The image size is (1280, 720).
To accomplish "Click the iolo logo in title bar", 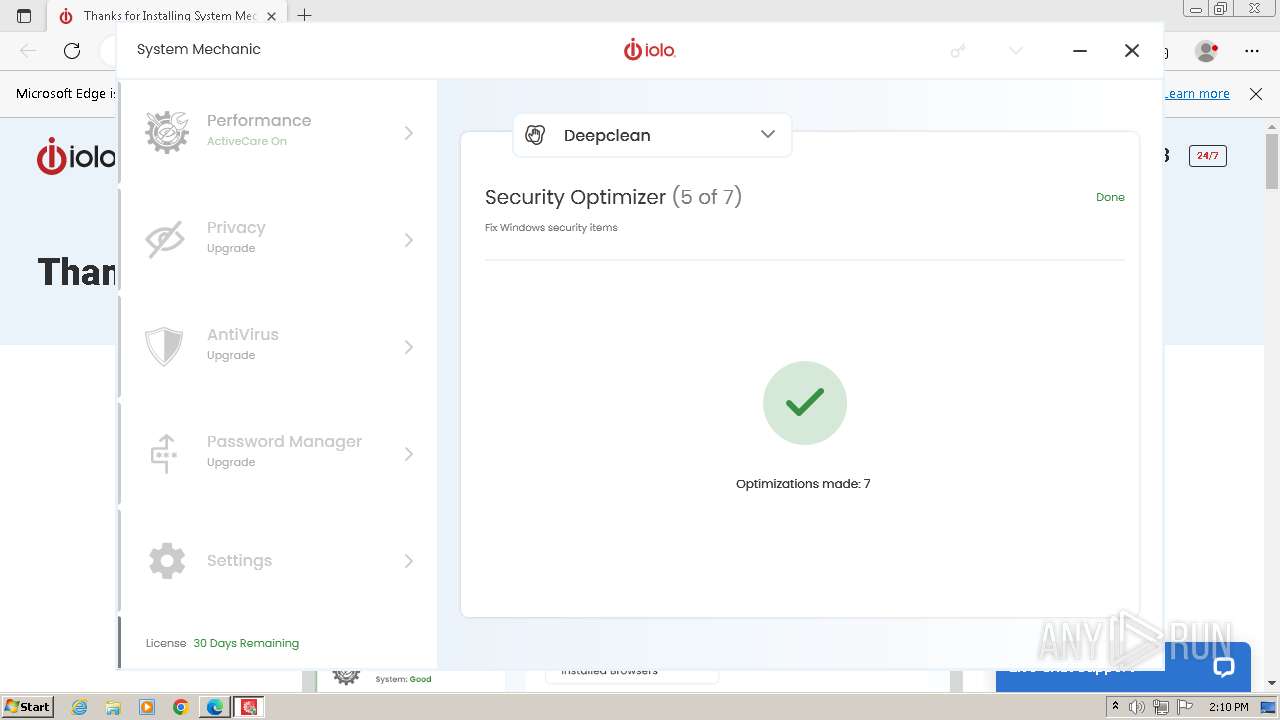I will [x=650, y=49].
